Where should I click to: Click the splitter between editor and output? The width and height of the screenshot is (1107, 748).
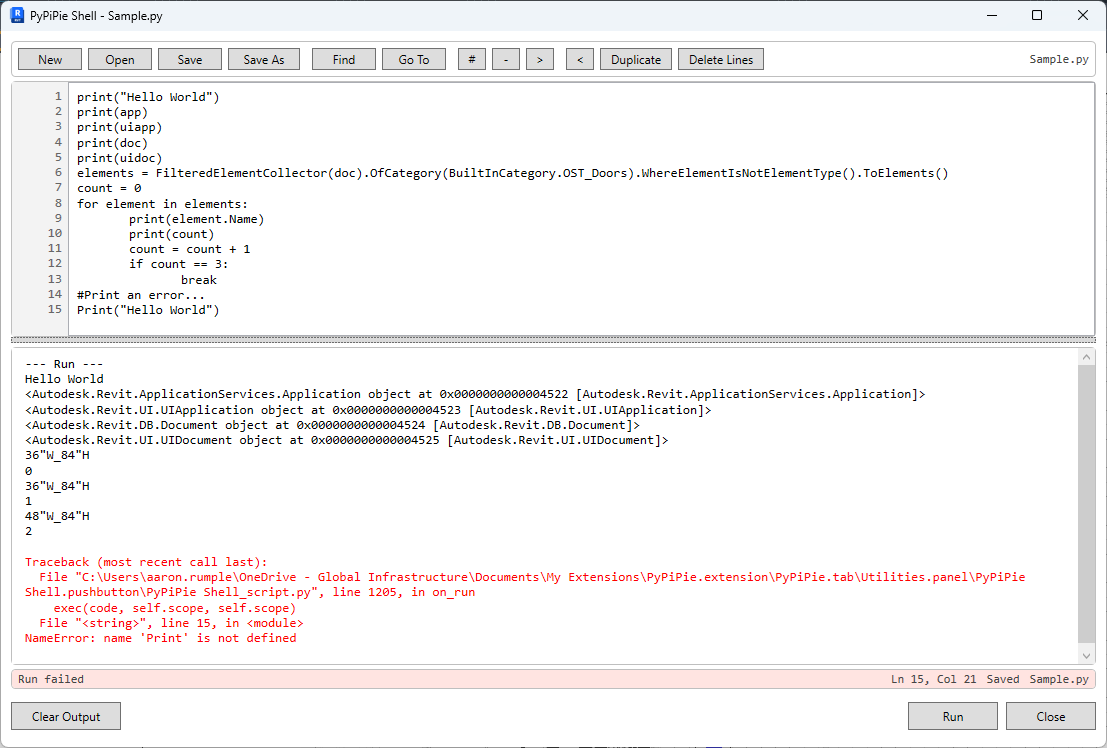coord(553,340)
